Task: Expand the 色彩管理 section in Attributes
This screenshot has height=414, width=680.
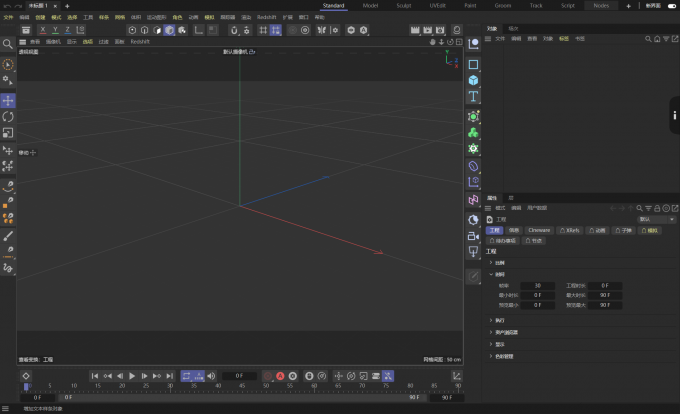Action: (x=491, y=356)
